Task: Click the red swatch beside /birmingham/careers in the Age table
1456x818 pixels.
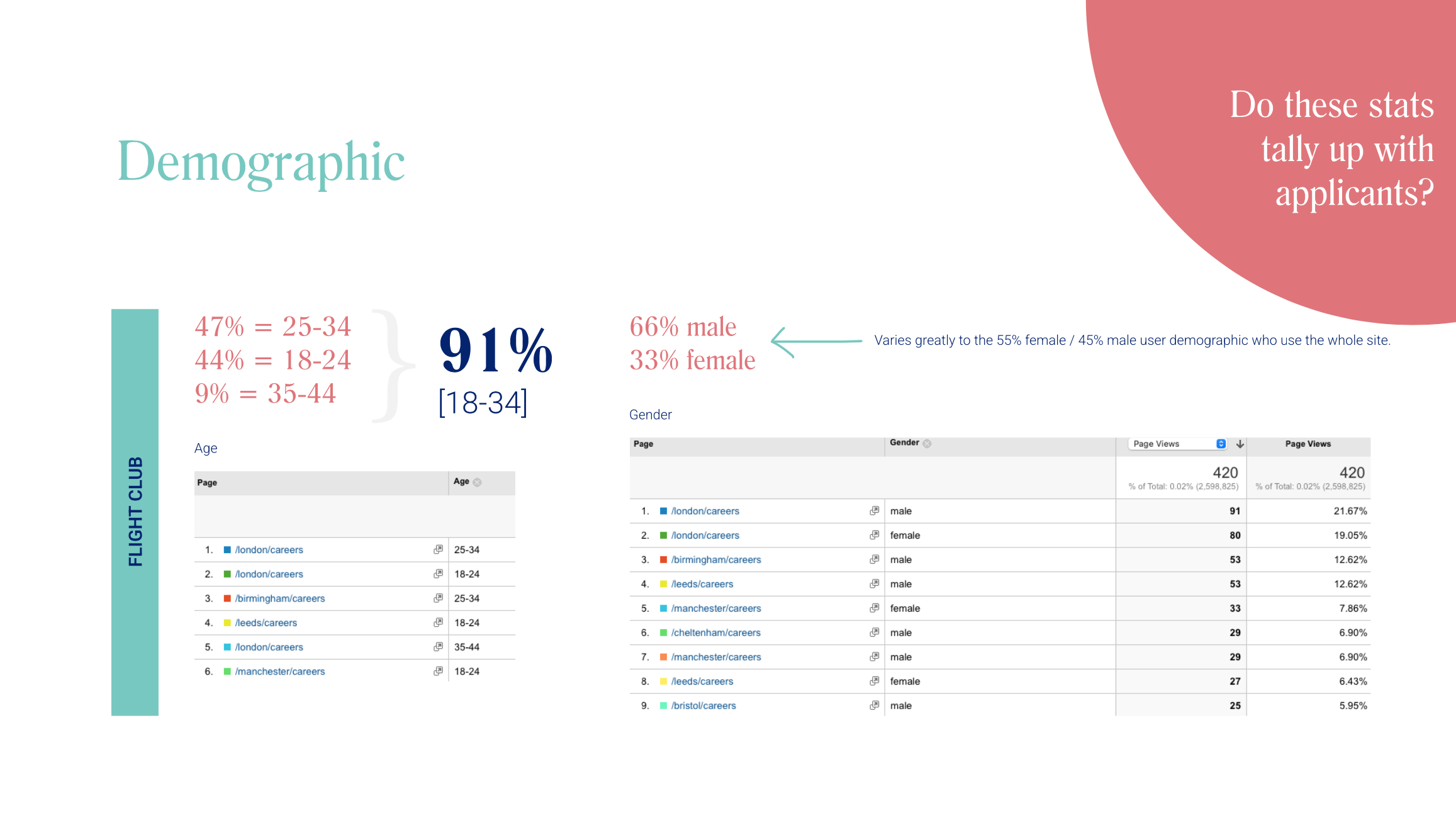Action: (227, 598)
